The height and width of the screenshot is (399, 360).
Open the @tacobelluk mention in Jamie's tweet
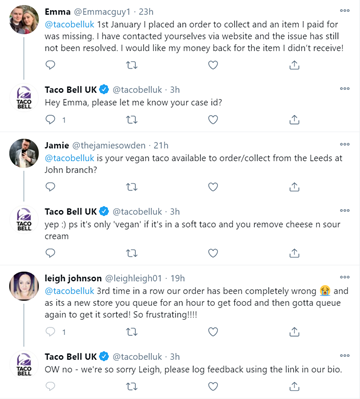click(69, 158)
